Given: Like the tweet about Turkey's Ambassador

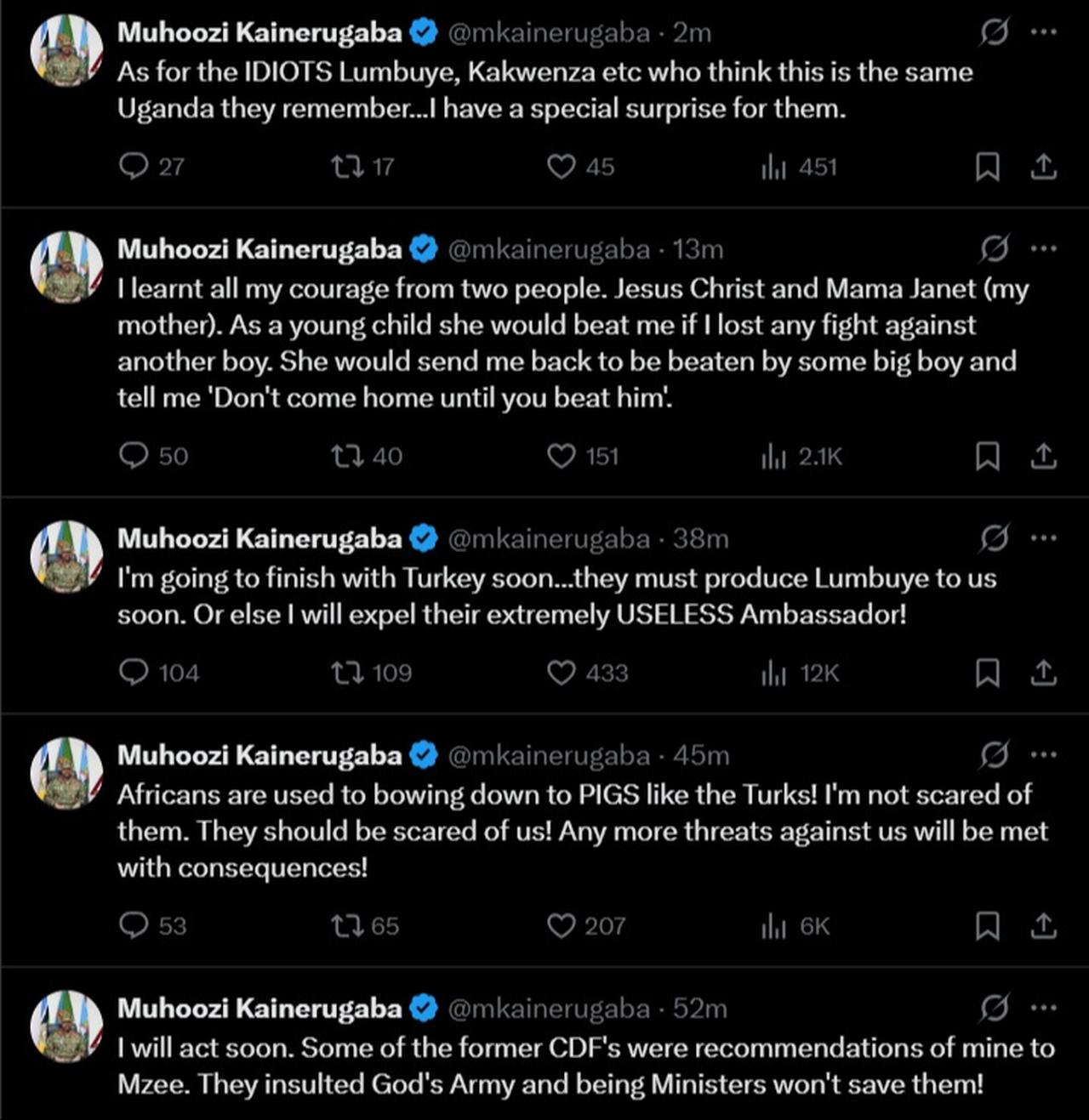Looking at the screenshot, I should 561,673.
